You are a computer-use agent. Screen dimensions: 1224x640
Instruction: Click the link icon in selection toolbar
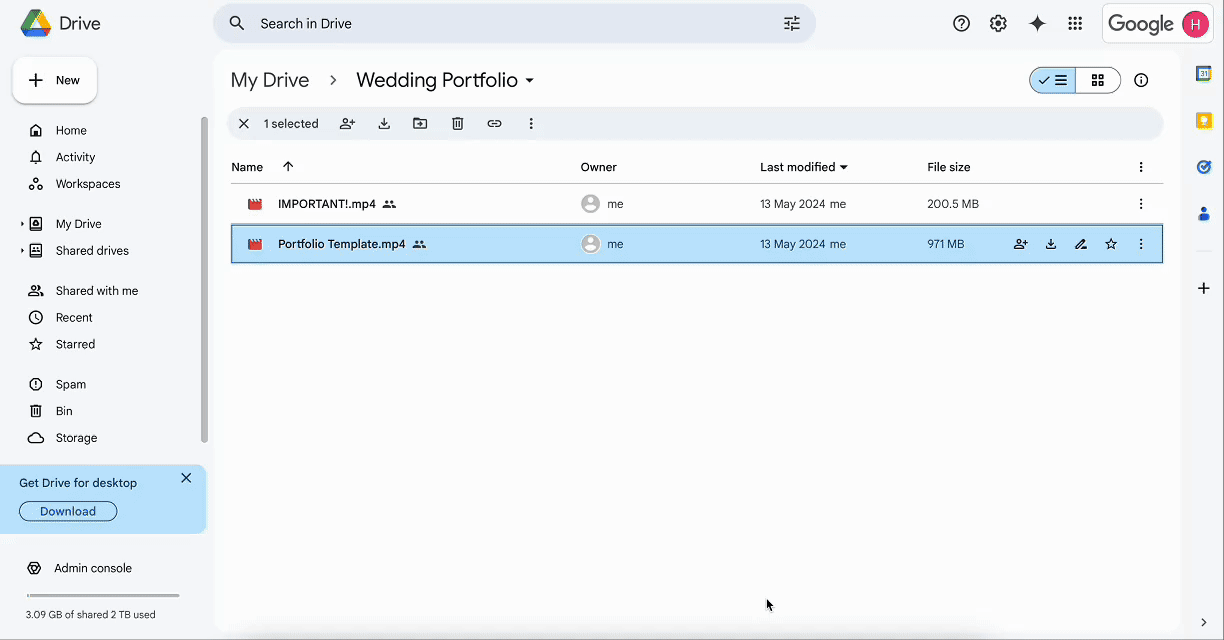[494, 124]
